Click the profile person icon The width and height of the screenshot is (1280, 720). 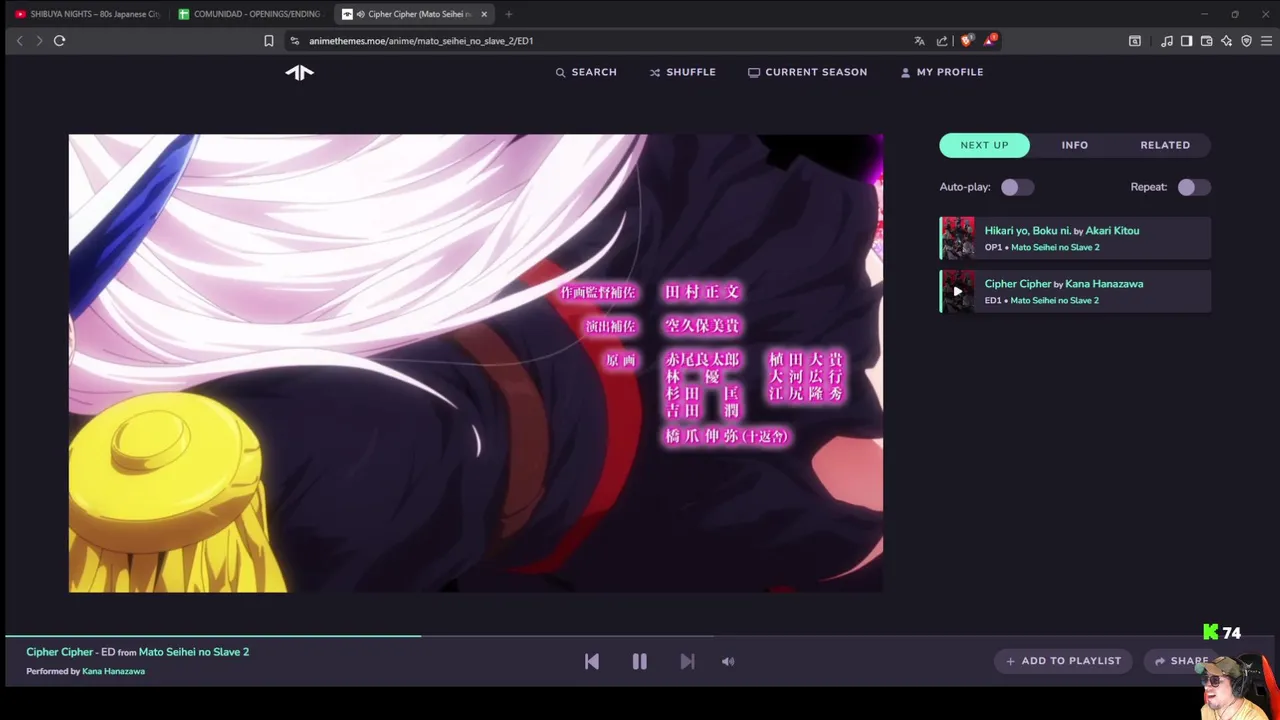pos(905,73)
